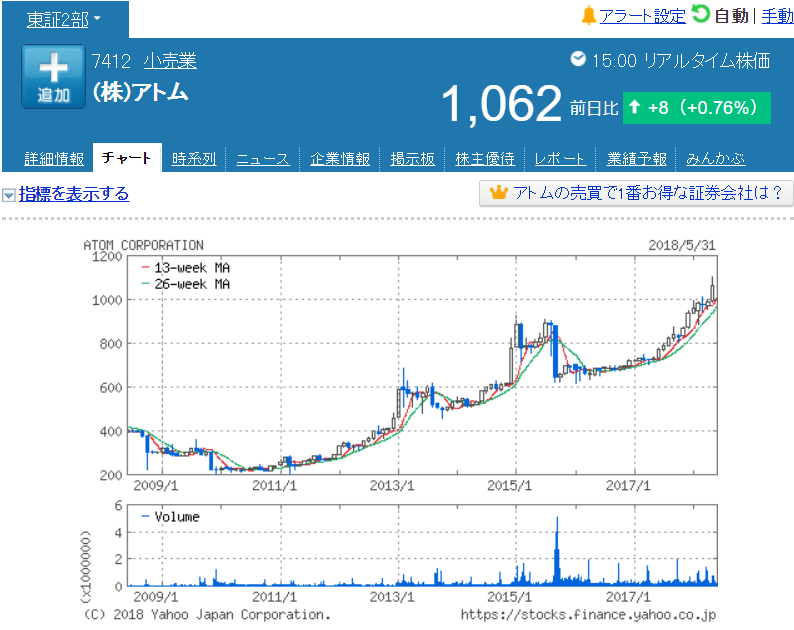Open the 掲示板 tab
Image resolution: width=794 pixels, height=630 pixels.
[x=413, y=159]
